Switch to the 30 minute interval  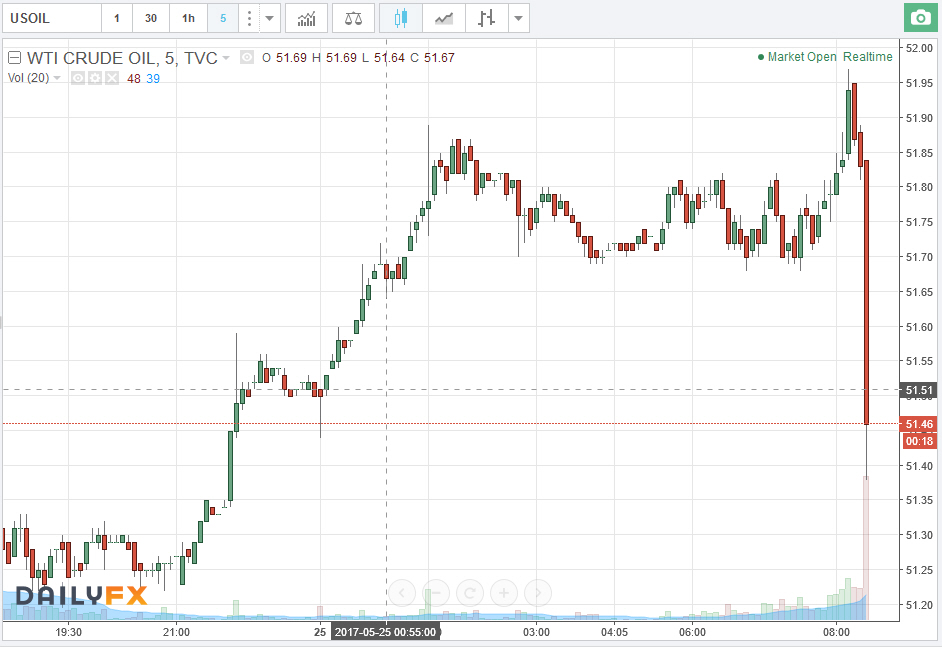coord(151,18)
